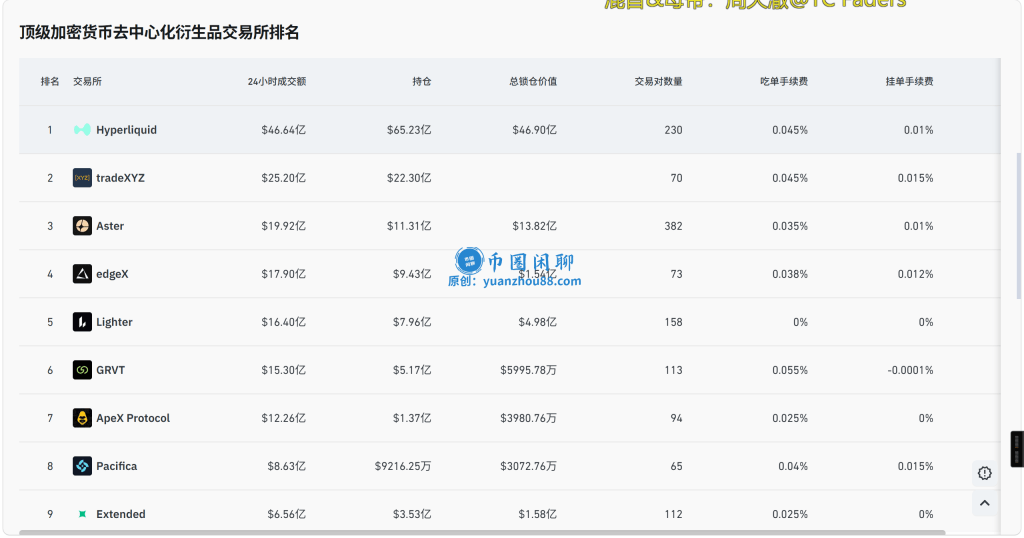The image size is (1024, 538).
Task: Select Extended volume $6.56亿
Action: [287, 514]
